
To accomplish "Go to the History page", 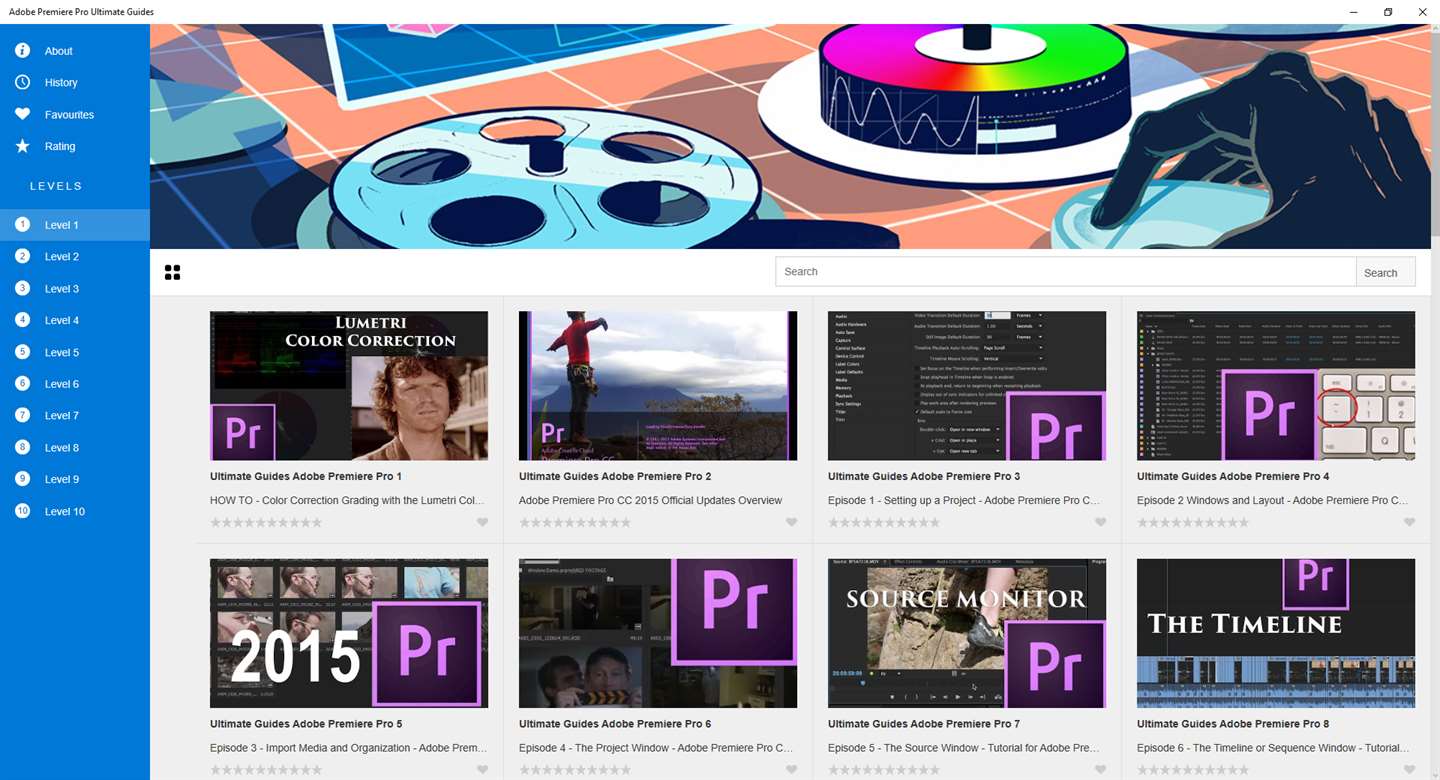I will point(61,82).
